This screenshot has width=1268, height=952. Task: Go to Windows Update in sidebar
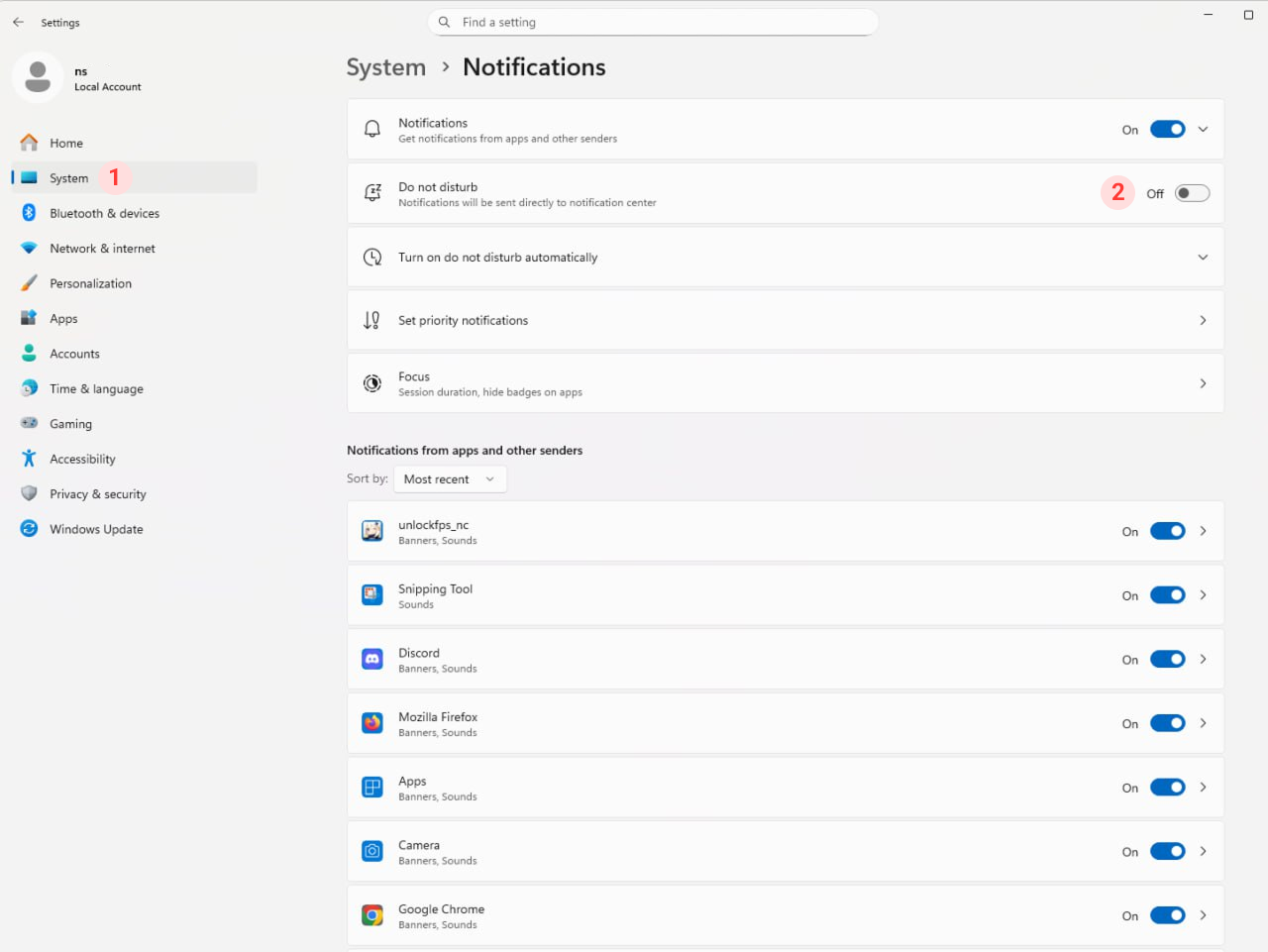coord(96,530)
